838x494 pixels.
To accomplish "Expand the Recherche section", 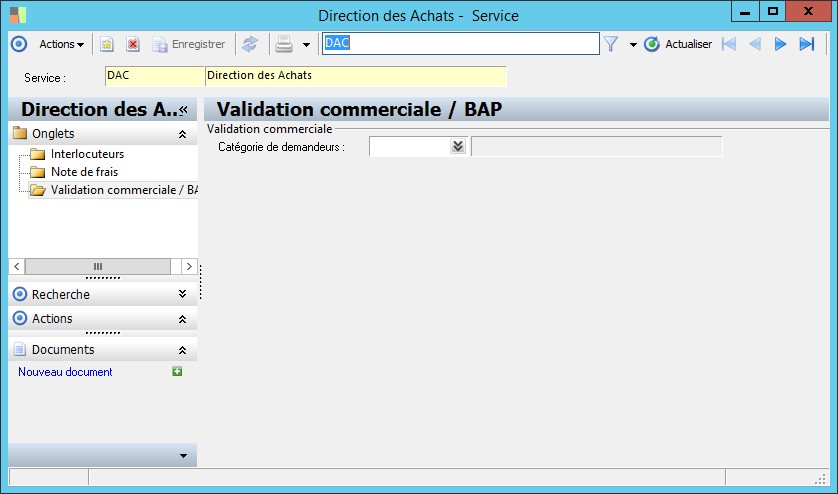I will [x=182, y=294].
